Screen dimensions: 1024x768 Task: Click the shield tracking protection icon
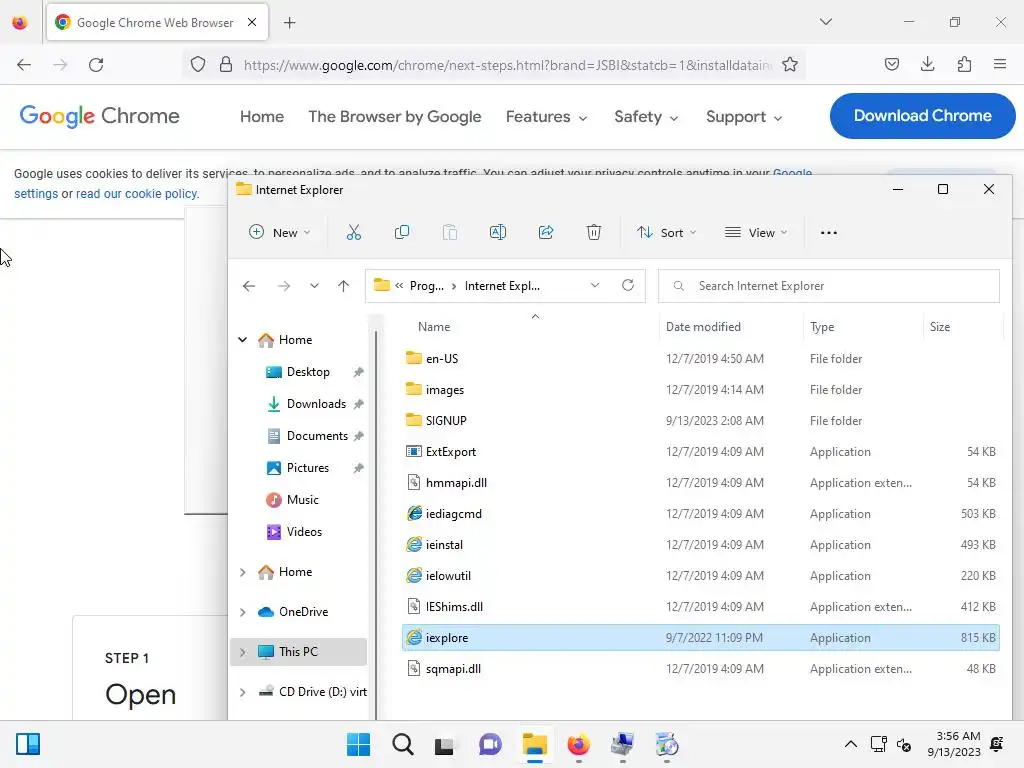(198, 65)
